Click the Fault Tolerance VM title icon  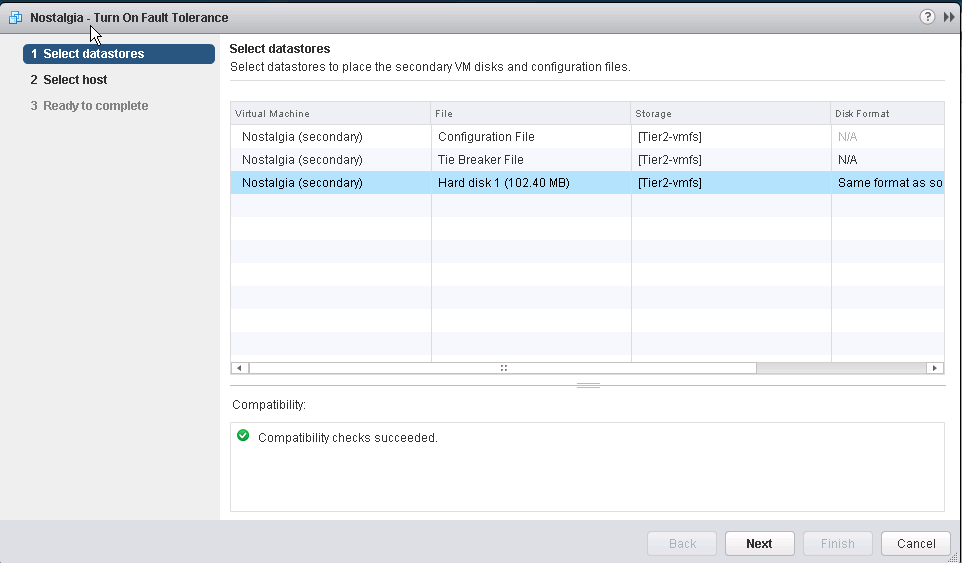15,17
